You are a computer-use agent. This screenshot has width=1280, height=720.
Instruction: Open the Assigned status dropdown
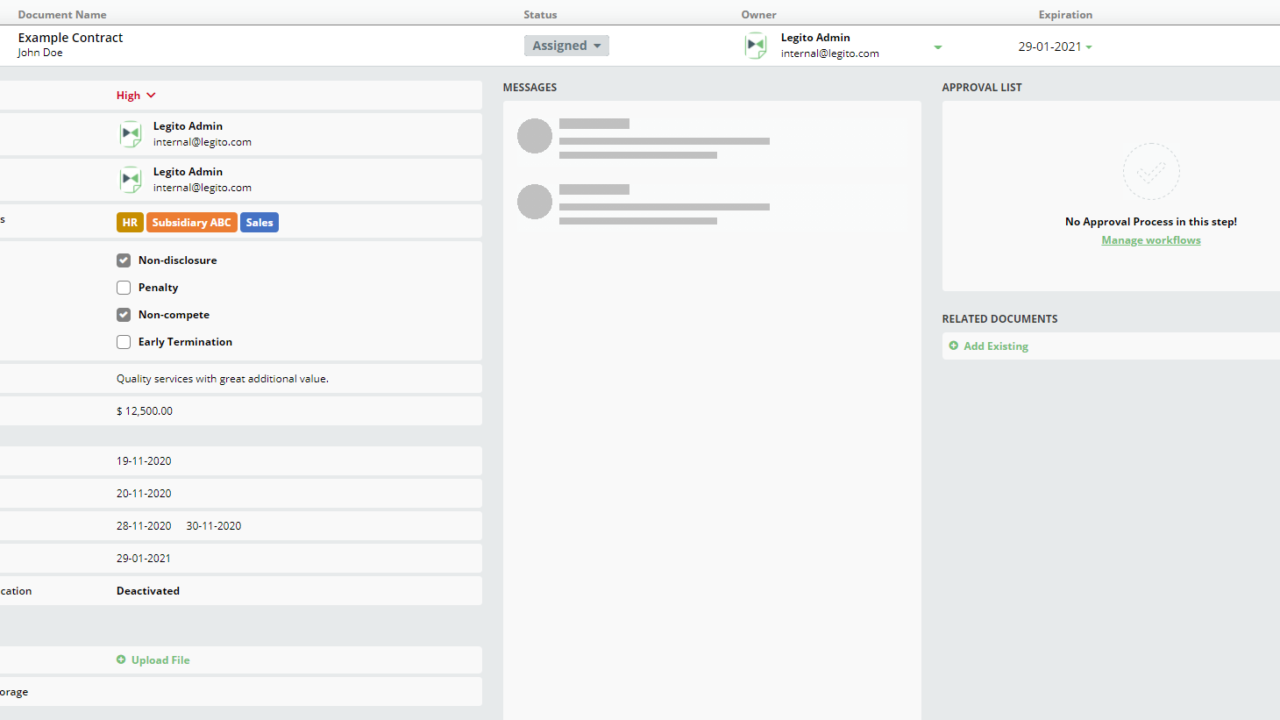tap(566, 46)
